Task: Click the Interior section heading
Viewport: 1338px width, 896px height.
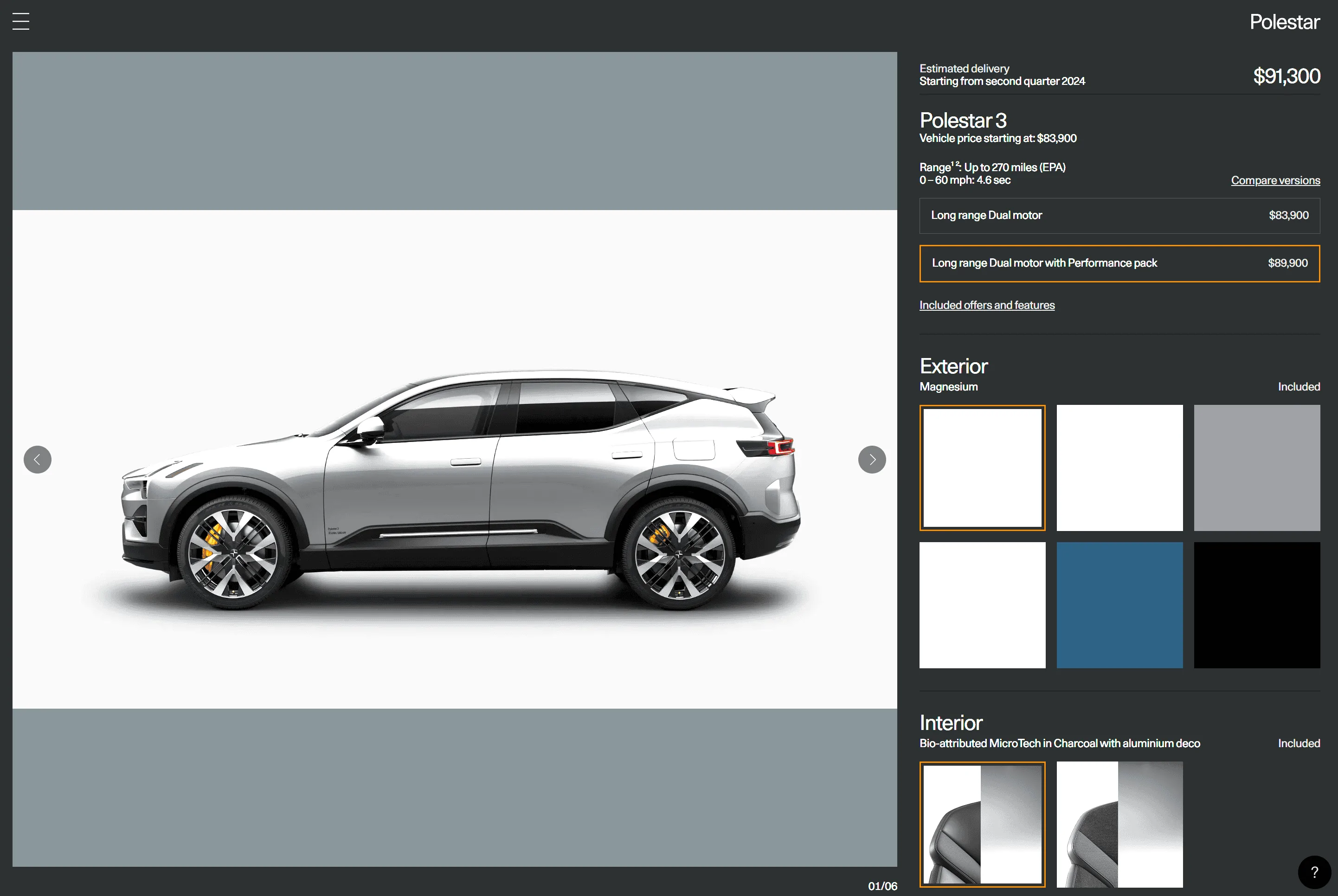Action: [x=951, y=723]
